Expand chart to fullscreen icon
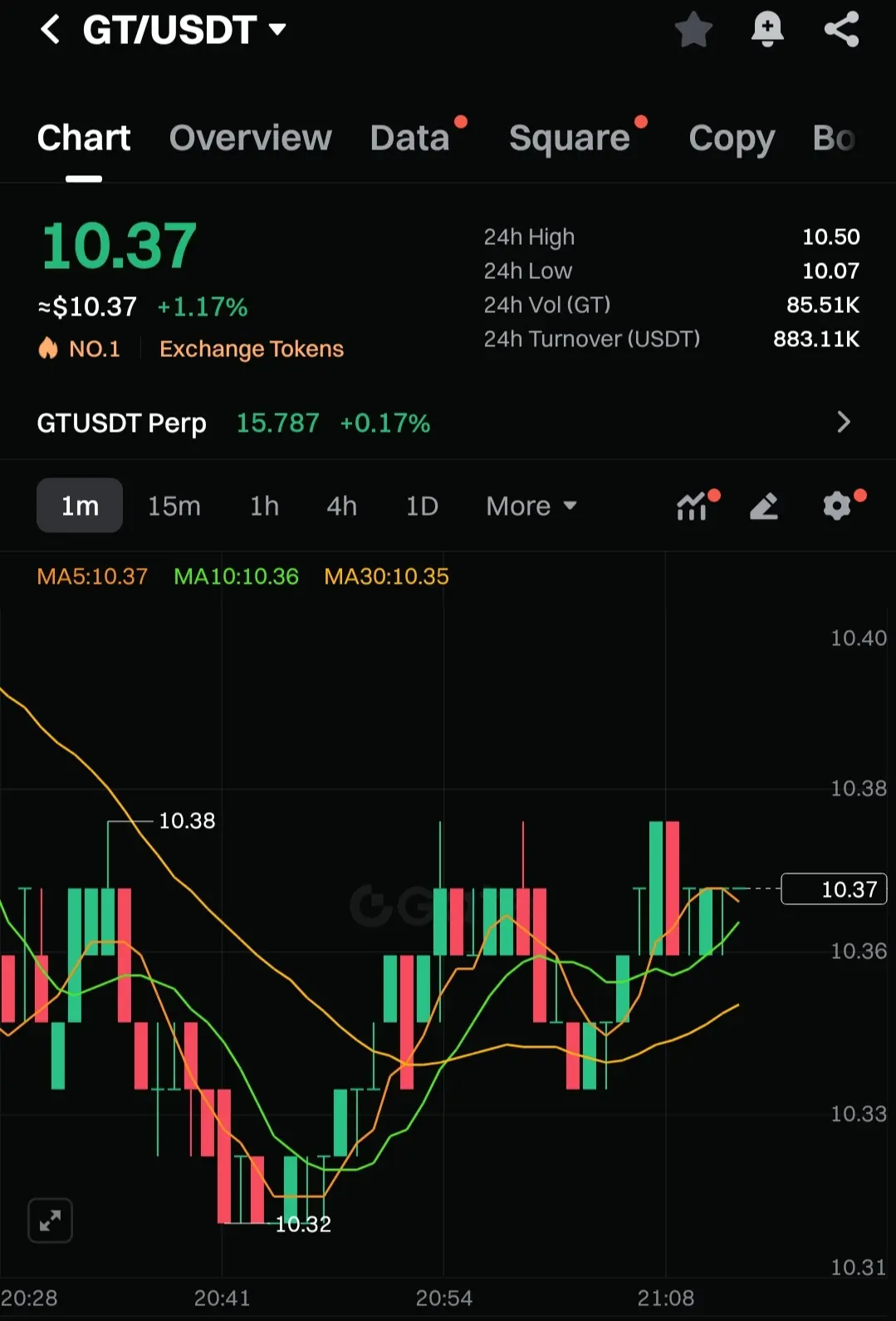The image size is (896, 1321). pos(50,1221)
